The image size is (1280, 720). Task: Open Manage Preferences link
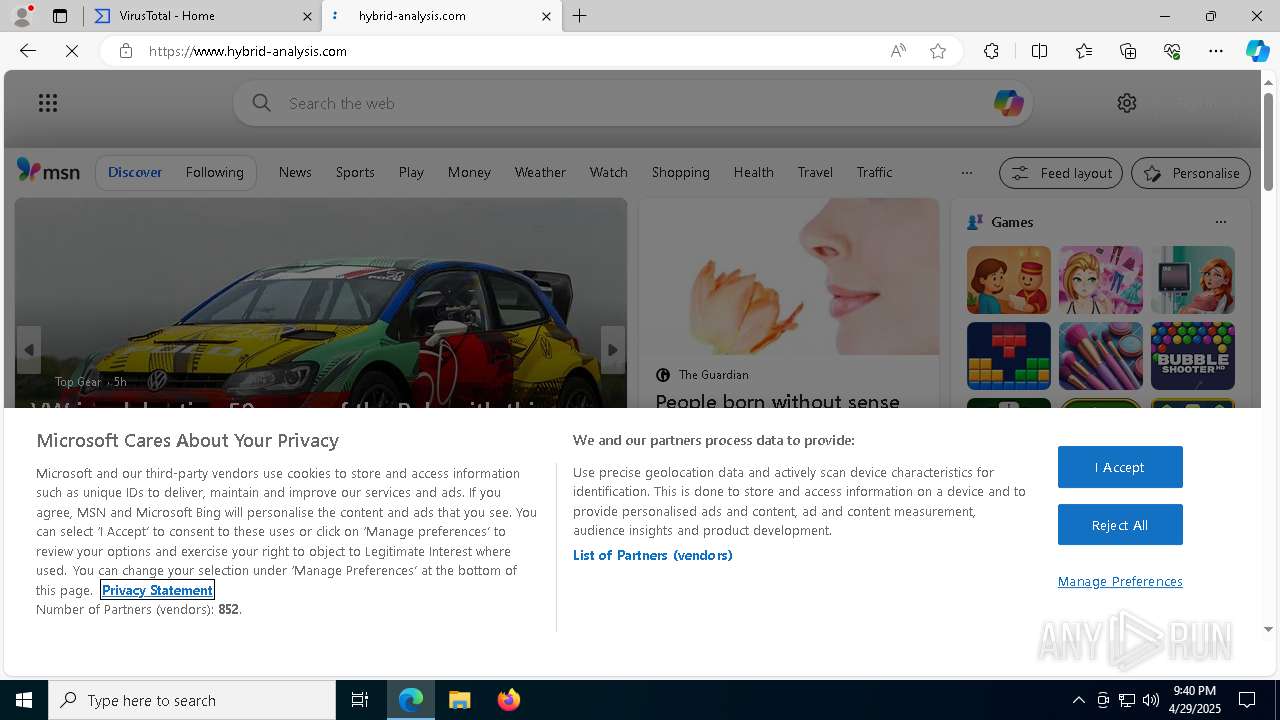[x=1120, y=581]
